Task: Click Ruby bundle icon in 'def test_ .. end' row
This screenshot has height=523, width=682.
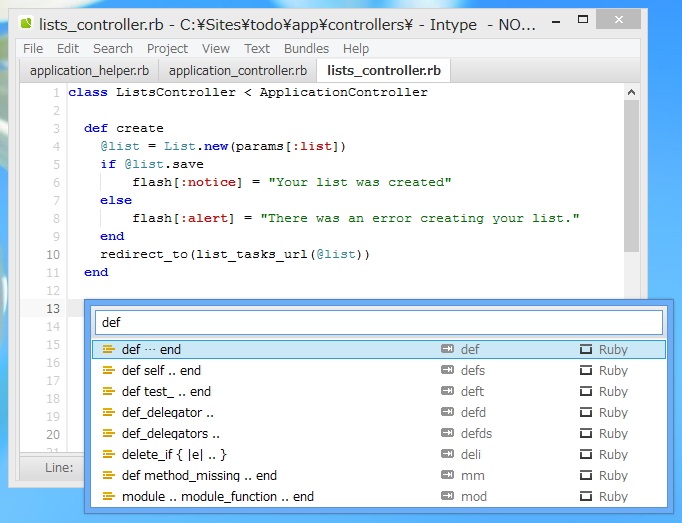Action: 586,391
